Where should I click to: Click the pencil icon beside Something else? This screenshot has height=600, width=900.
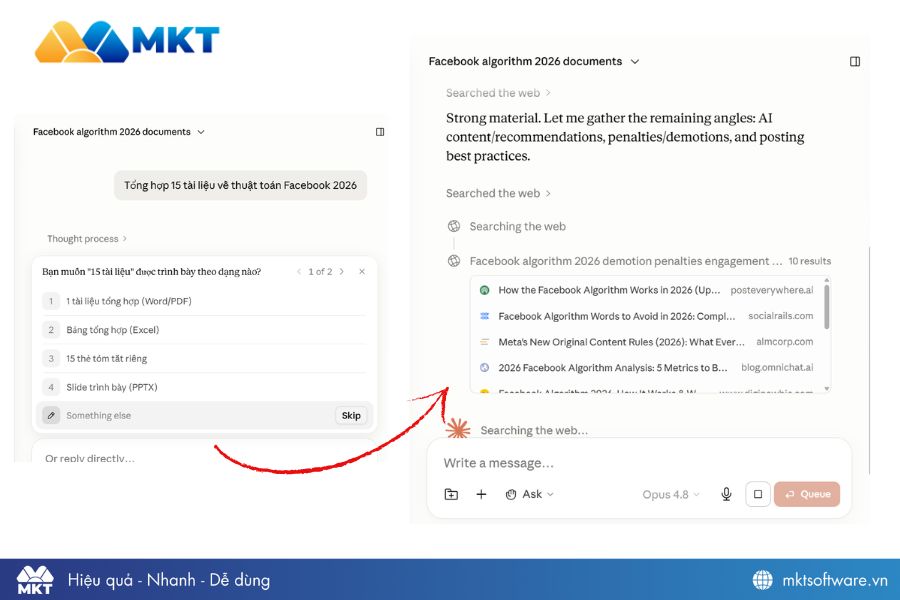point(51,415)
